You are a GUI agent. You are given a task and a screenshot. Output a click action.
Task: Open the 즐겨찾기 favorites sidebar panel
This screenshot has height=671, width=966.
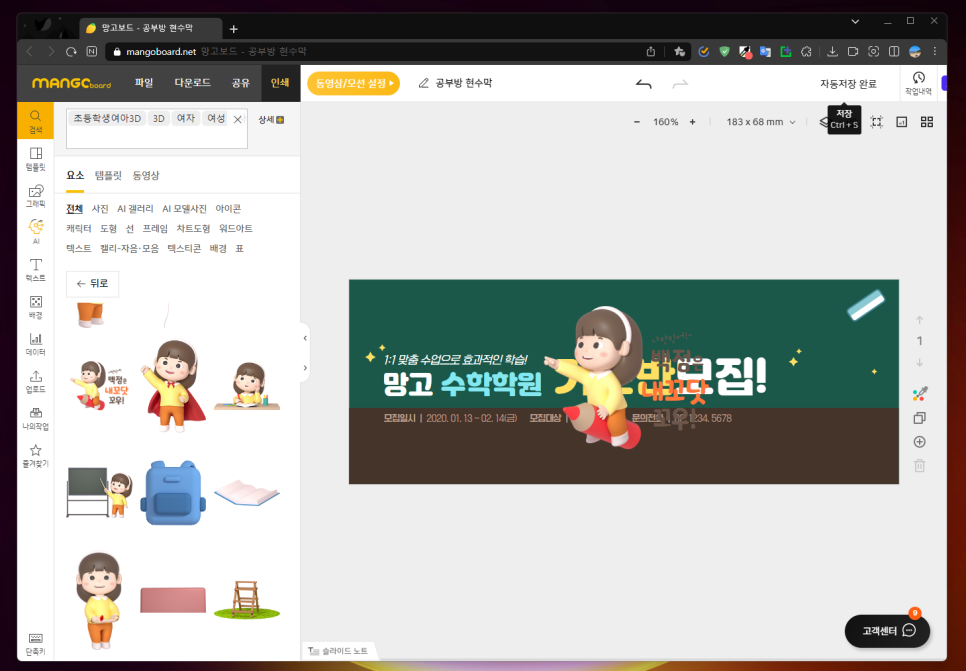point(36,455)
